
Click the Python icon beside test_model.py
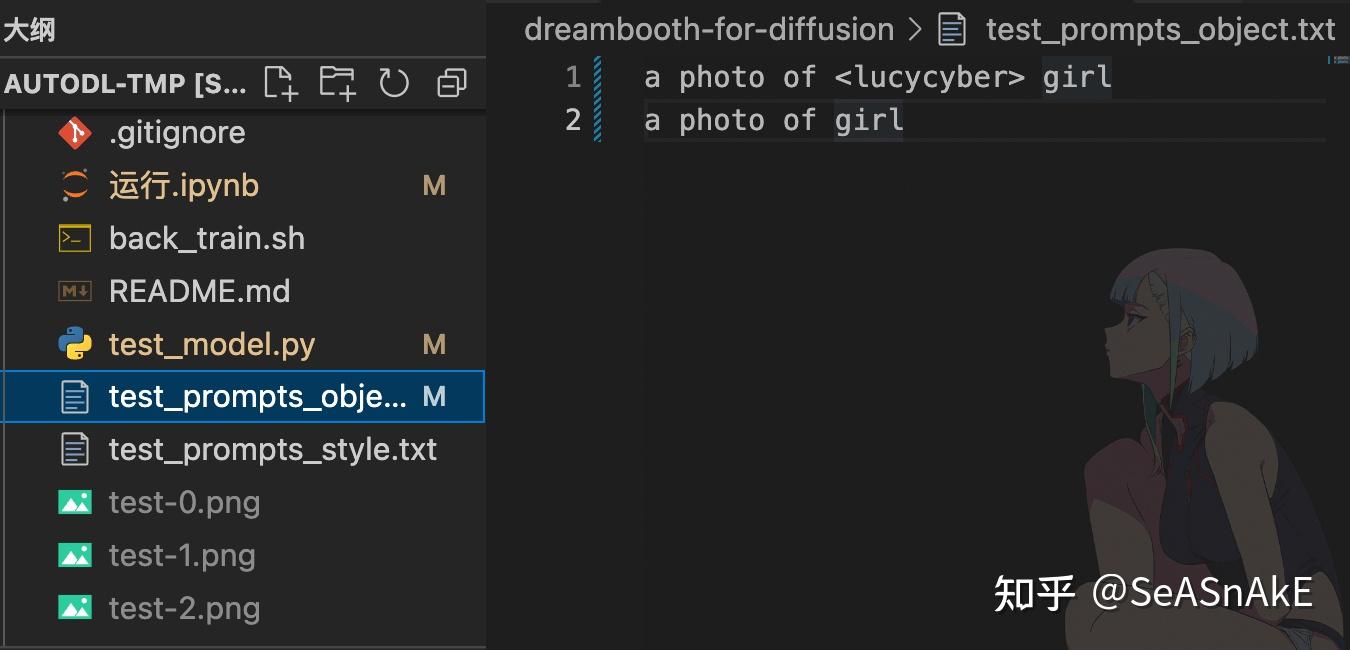(75, 344)
